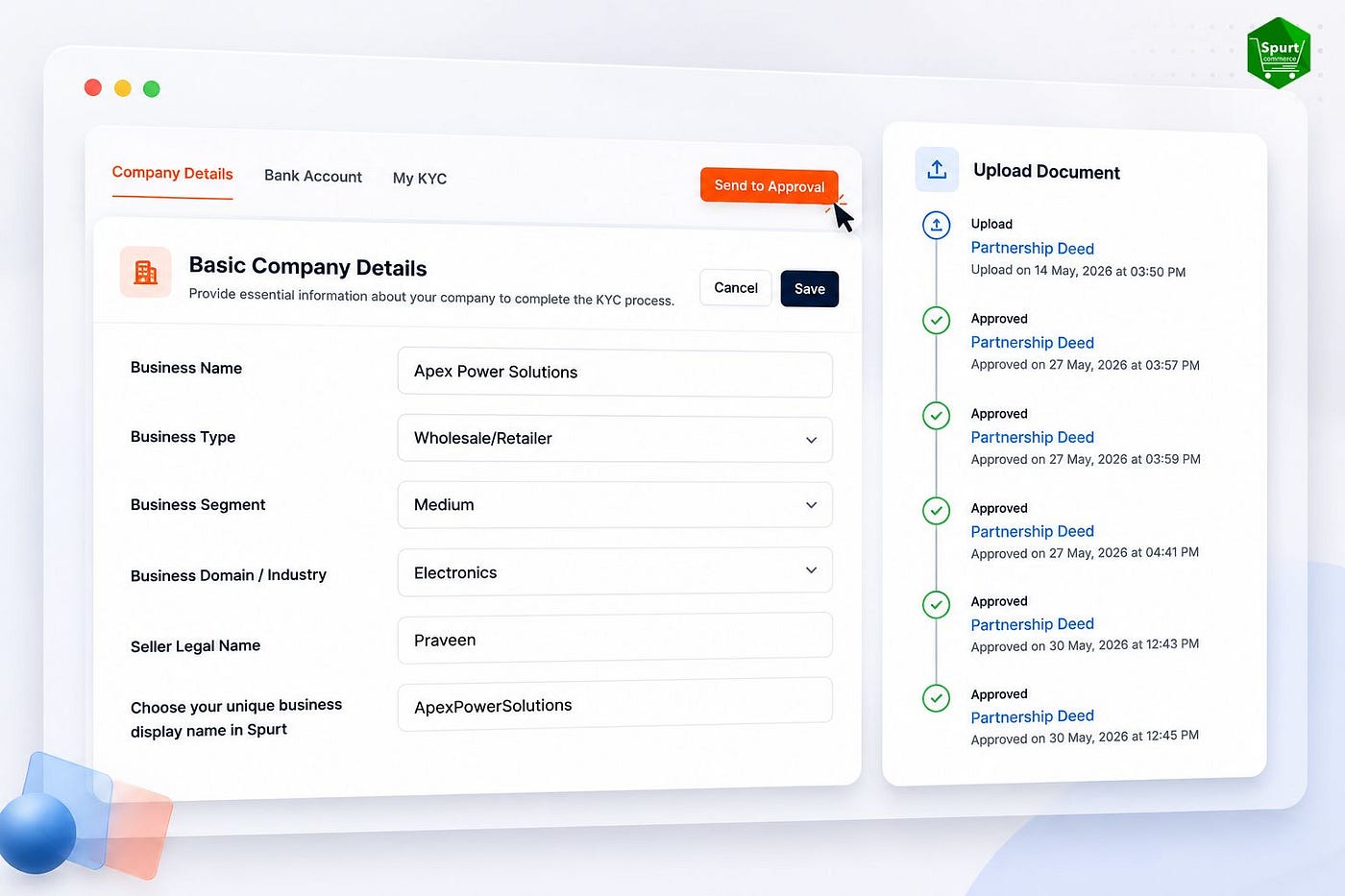Click the Cancel button
The height and width of the screenshot is (896, 1345).
pyautogui.click(x=736, y=287)
